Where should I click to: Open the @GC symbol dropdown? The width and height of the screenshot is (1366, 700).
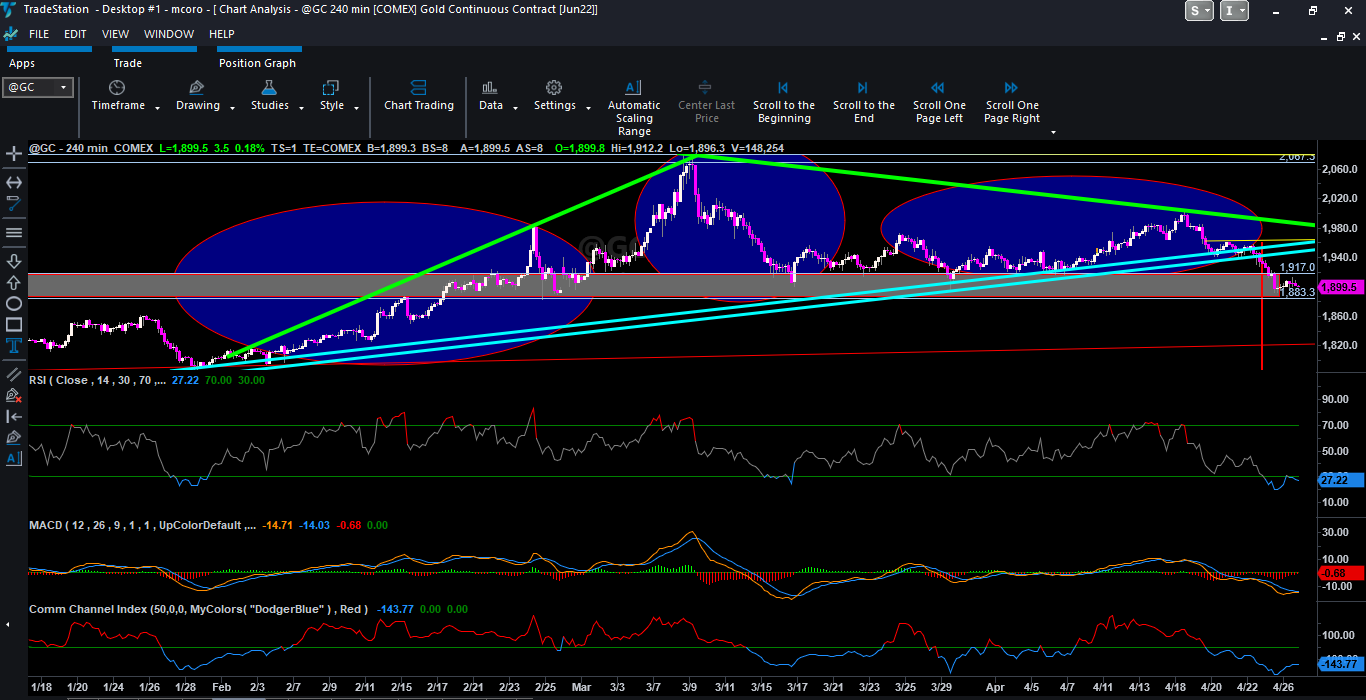point(64,87)
